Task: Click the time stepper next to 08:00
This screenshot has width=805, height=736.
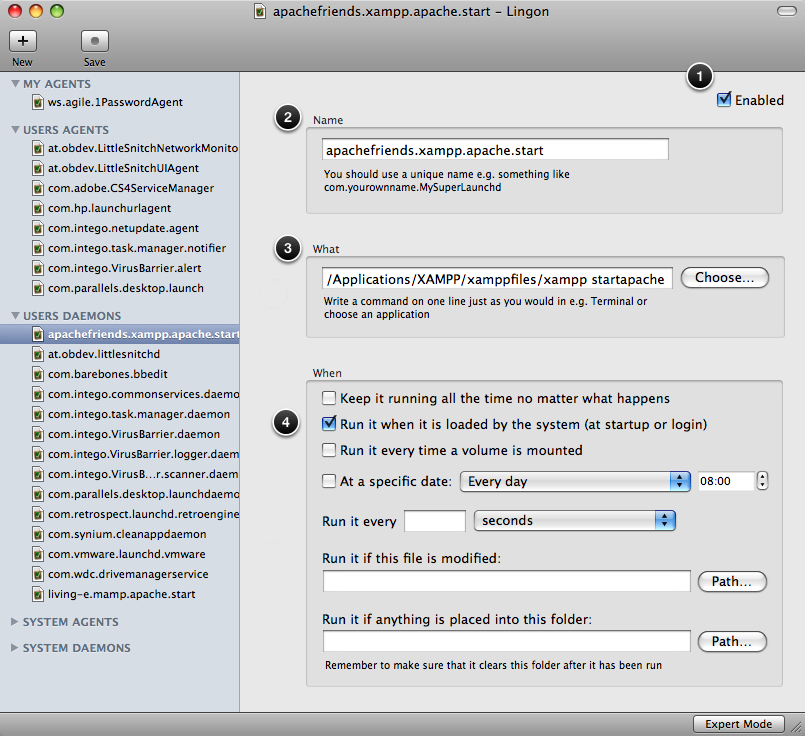Action: 762,481
